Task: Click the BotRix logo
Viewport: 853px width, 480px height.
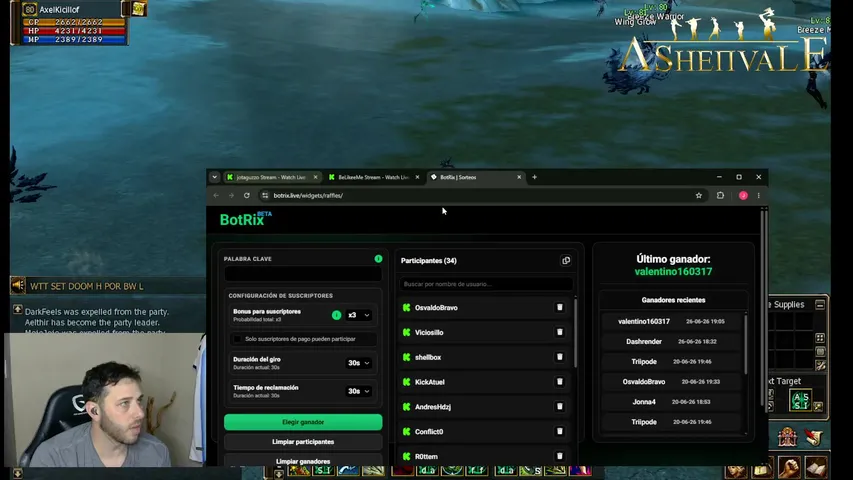Action: (245, 219)
